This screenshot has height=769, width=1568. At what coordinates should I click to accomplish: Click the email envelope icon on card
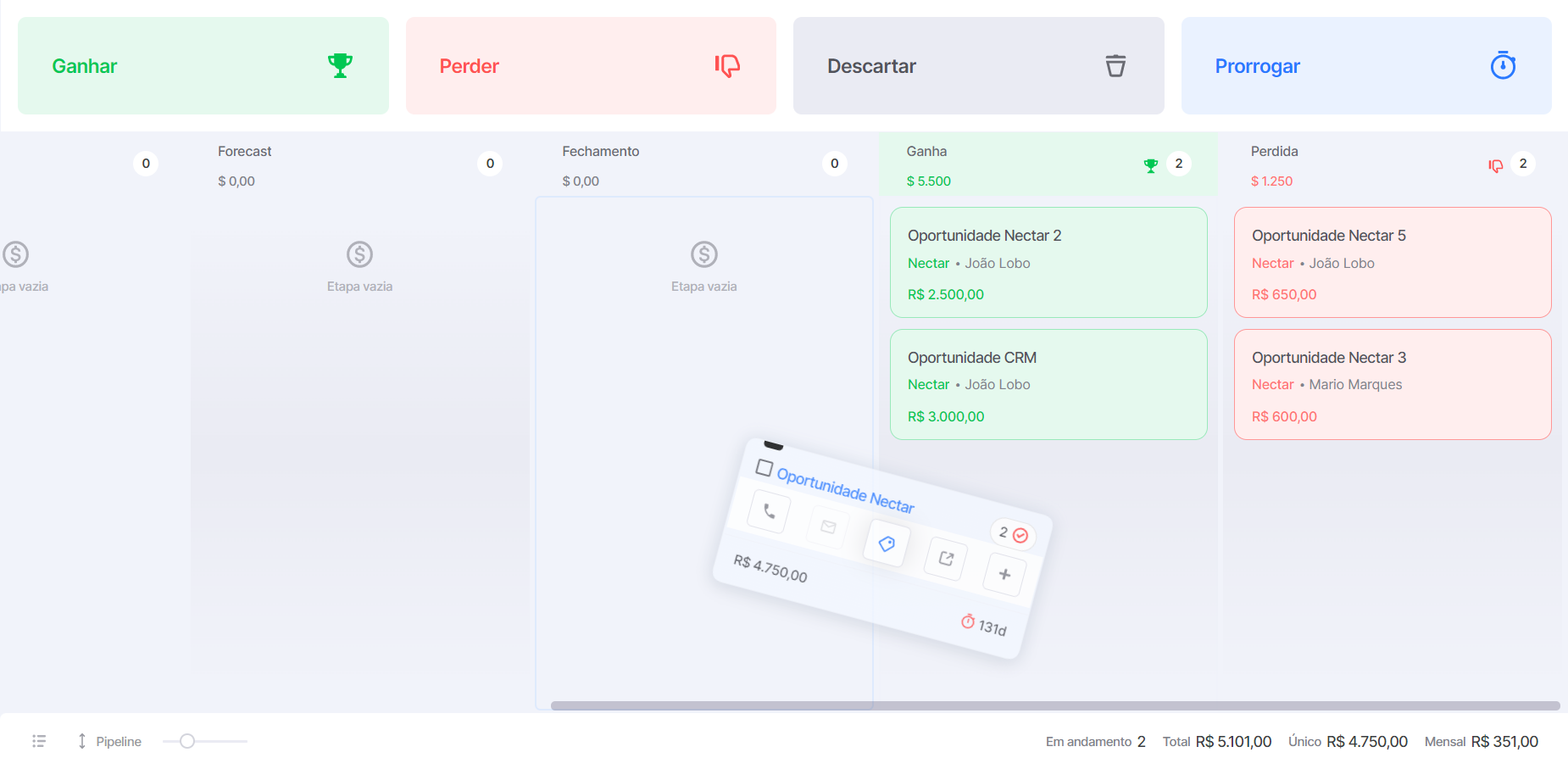click(x=828, y=527)
